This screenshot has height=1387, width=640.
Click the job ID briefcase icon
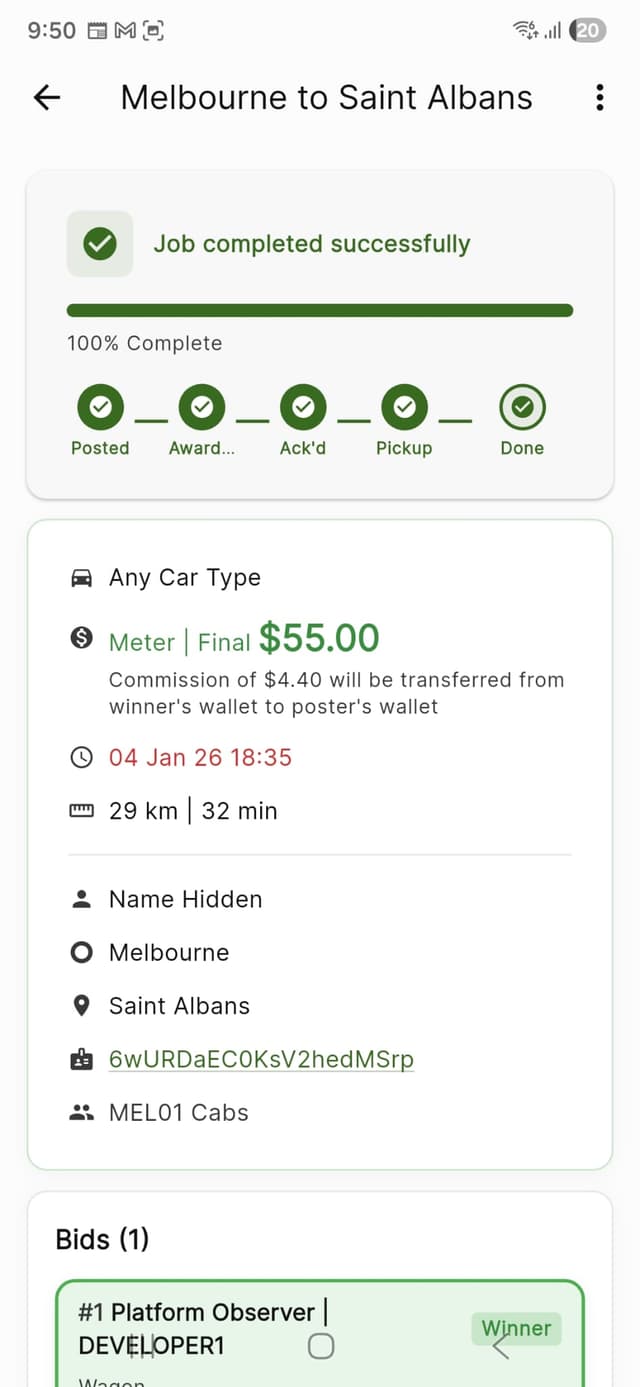pos(83,1058)
